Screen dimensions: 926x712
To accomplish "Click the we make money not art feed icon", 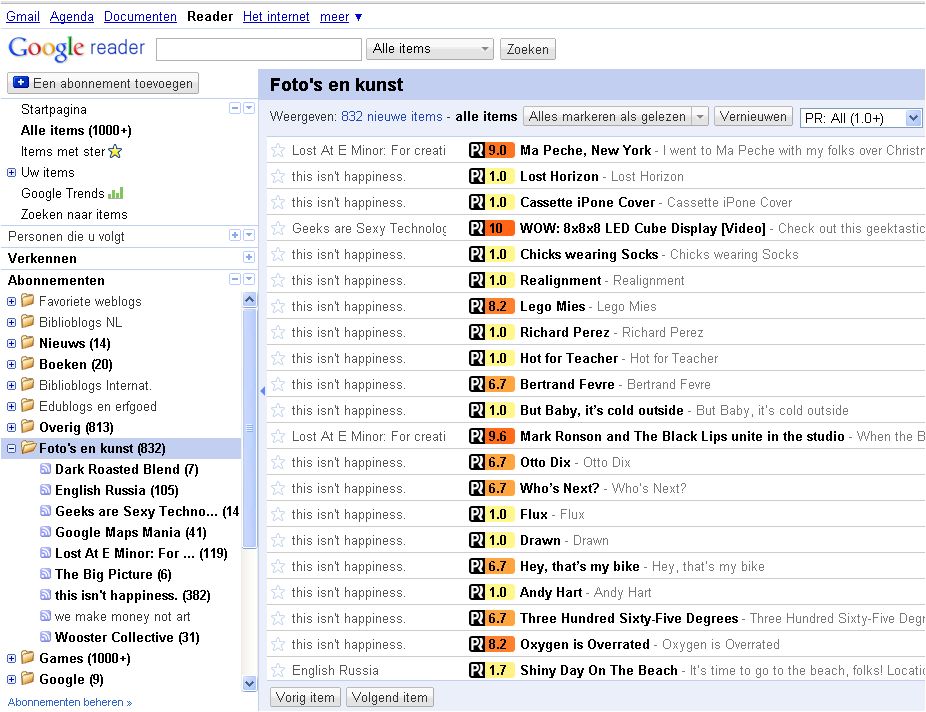I will pos(45,616).
